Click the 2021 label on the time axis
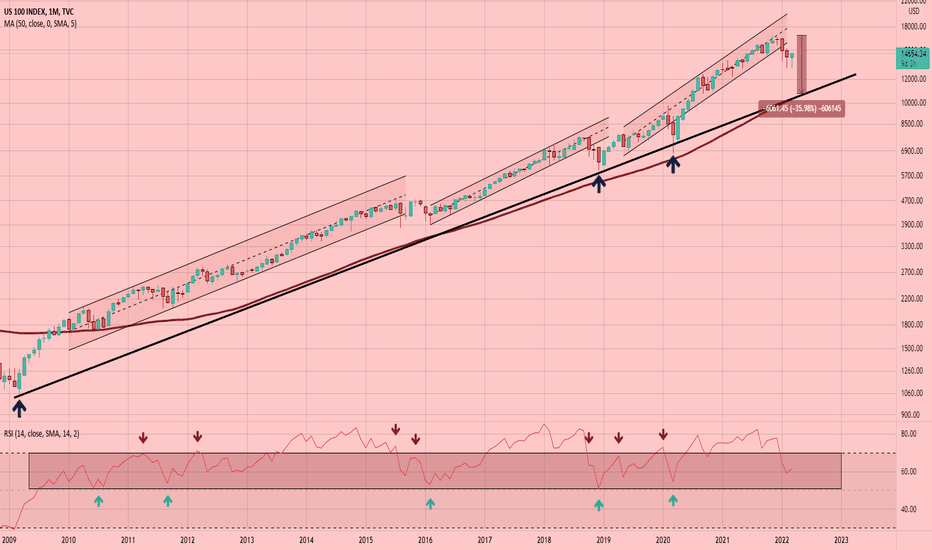 [722, 539]
